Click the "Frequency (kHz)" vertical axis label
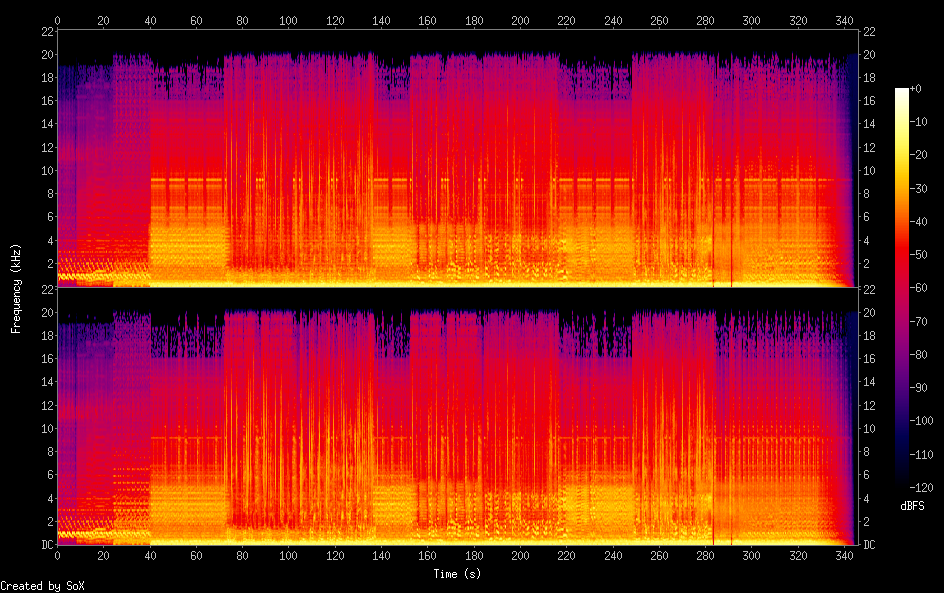Viewport: 944px width, 593px height. pos(16,288)
